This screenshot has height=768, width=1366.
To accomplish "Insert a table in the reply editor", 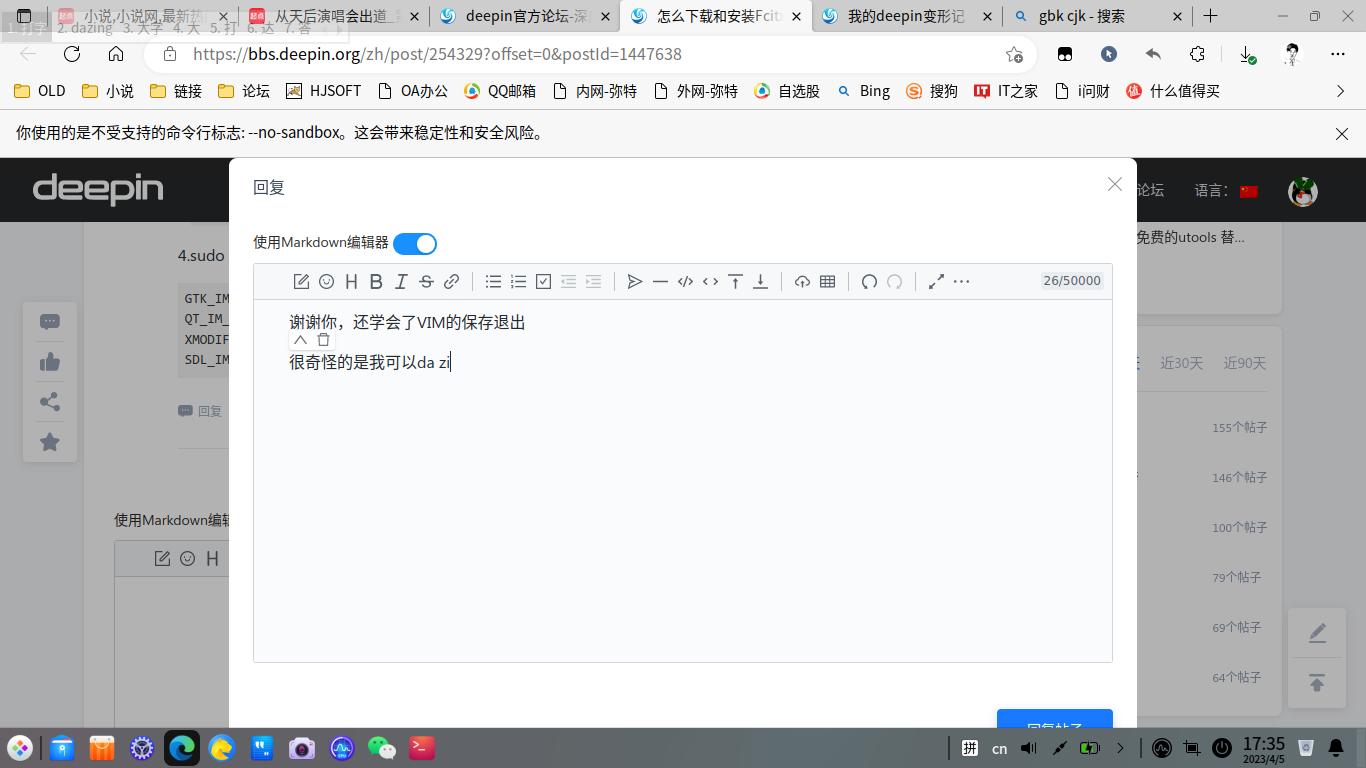I will [827, 282].
